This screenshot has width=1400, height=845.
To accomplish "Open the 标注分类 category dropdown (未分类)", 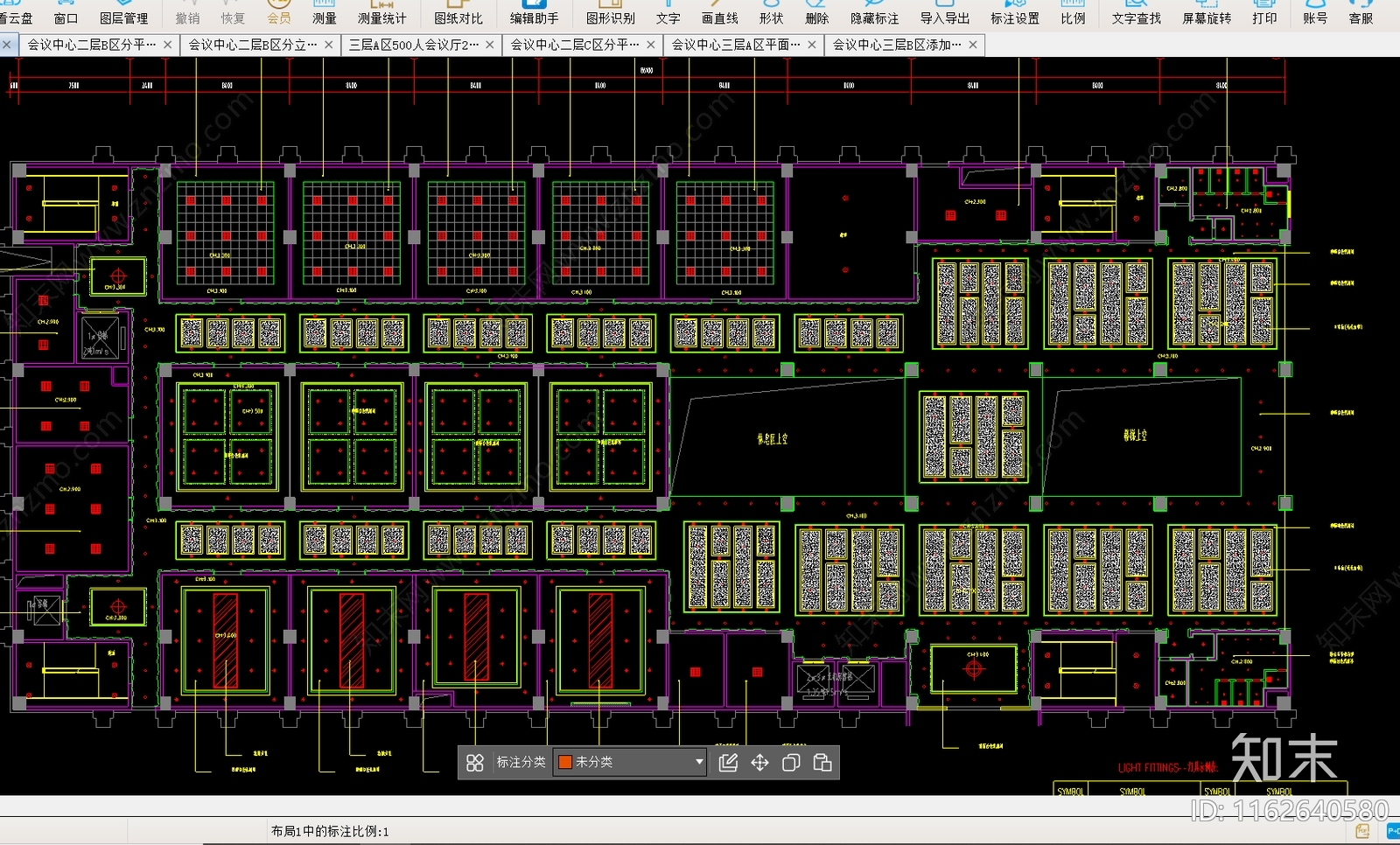I will tap(630, 762).
